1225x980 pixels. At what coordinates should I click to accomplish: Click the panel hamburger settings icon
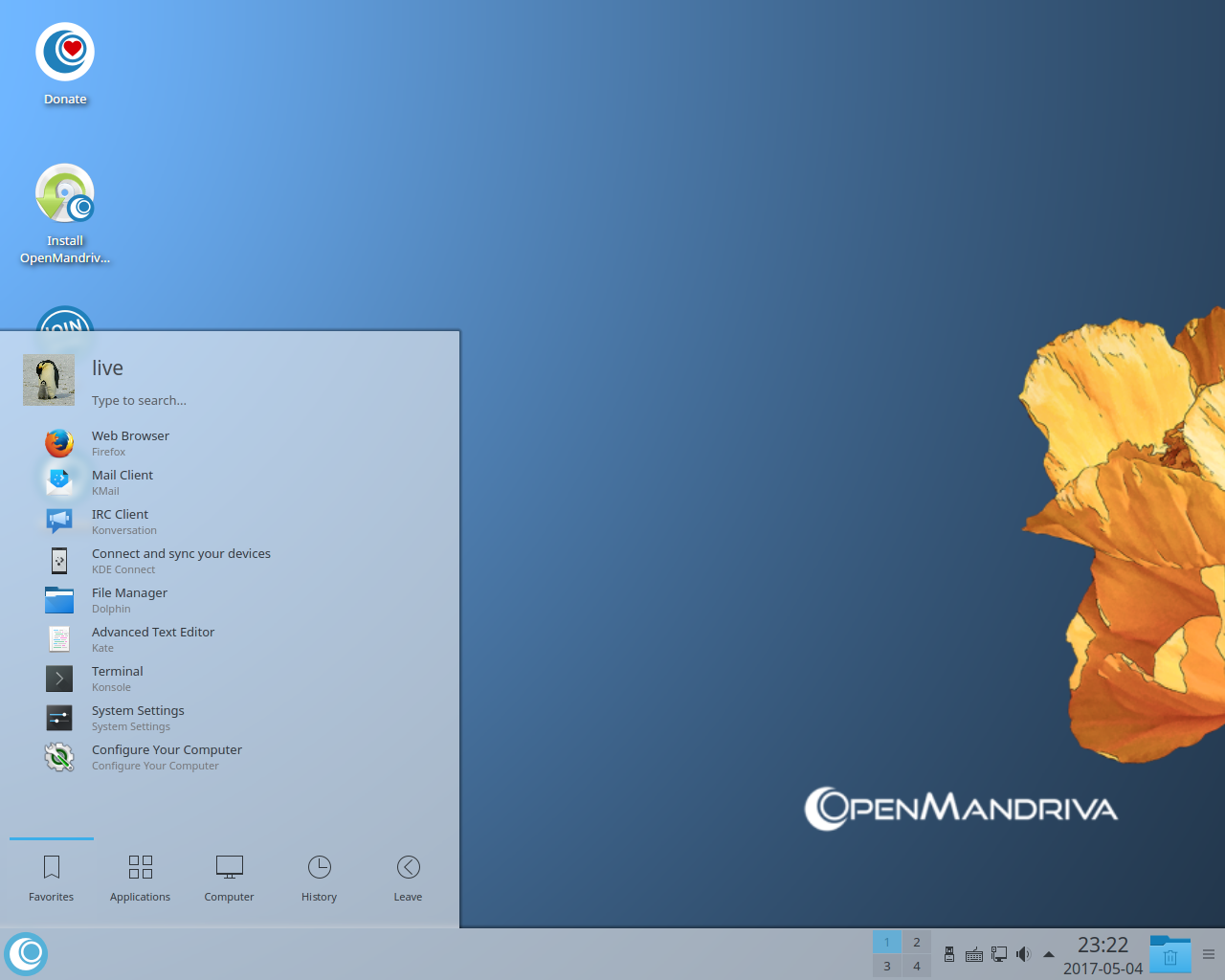tap(1209, 954)
